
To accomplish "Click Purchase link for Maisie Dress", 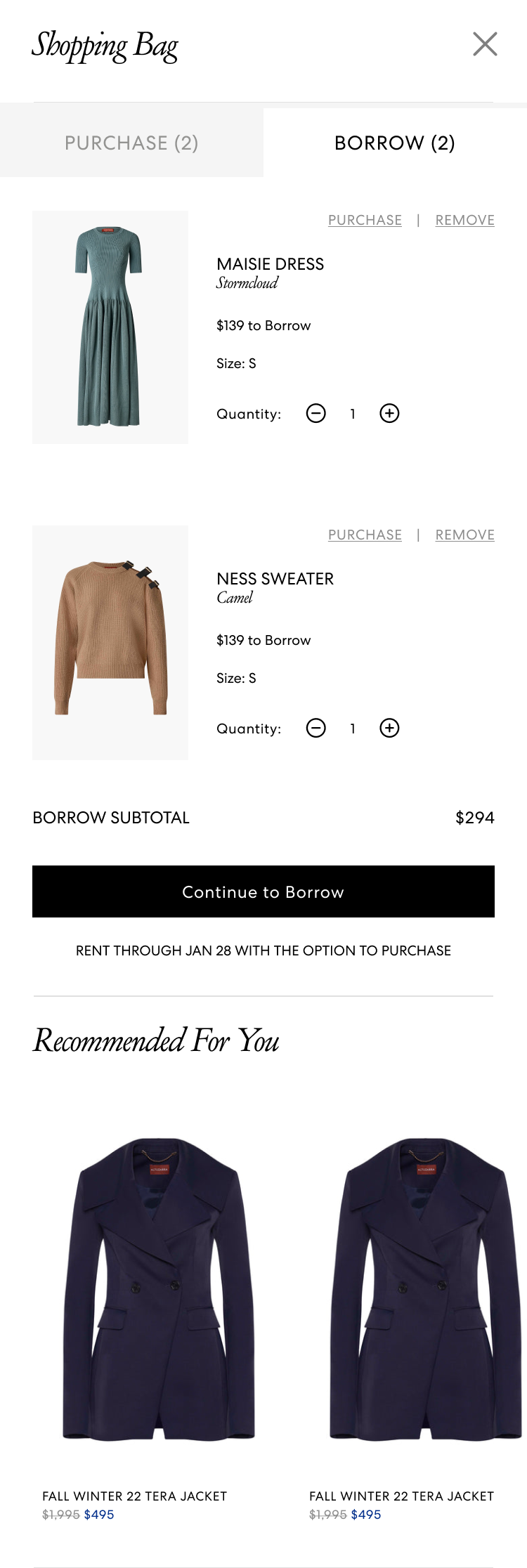I will (365, 220).
